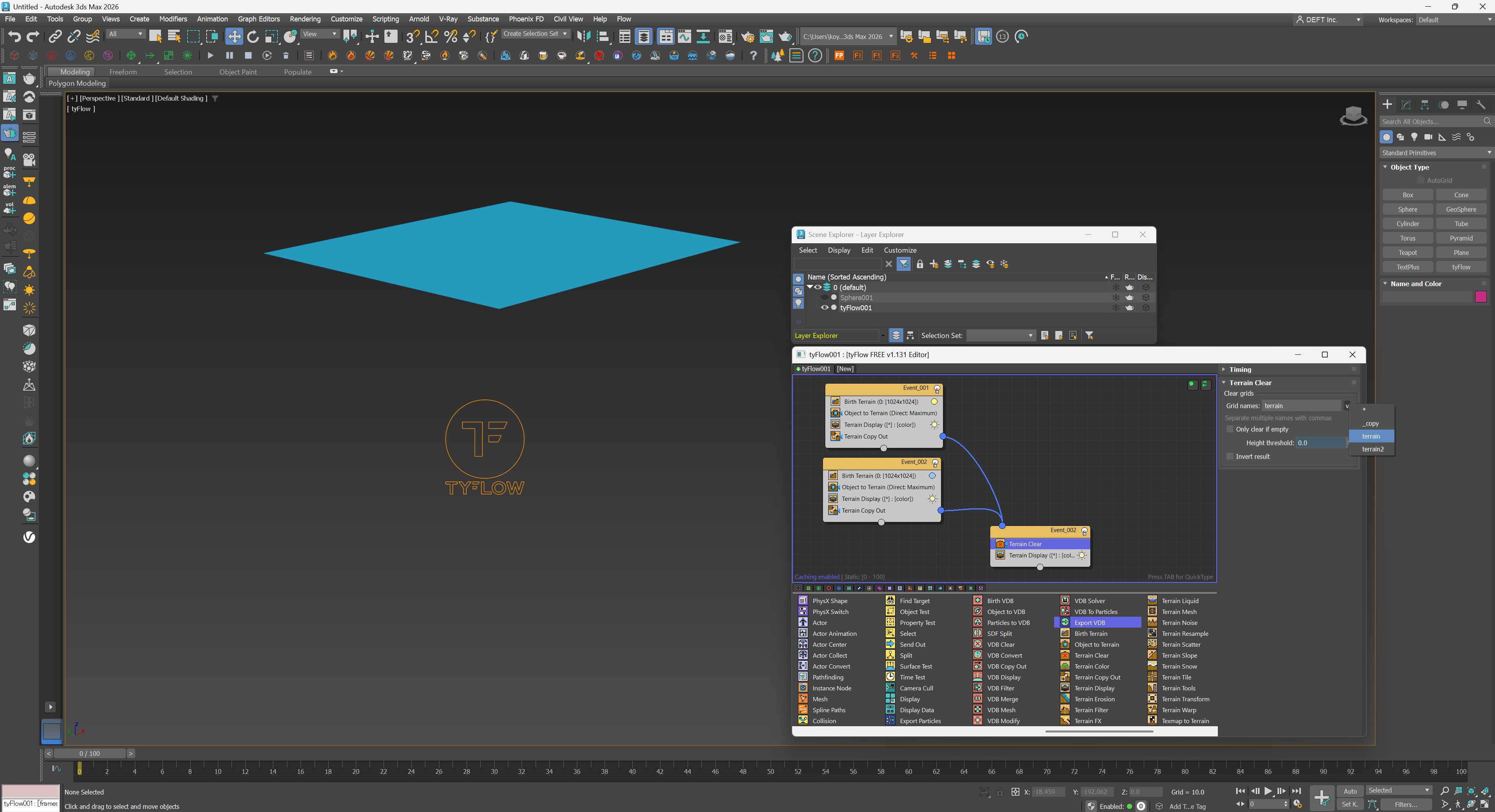This screenshot has height=812, width=1495.
Task: Toggle visibility eye of tyFlow001 layer item
Action: tap(824, 308)
